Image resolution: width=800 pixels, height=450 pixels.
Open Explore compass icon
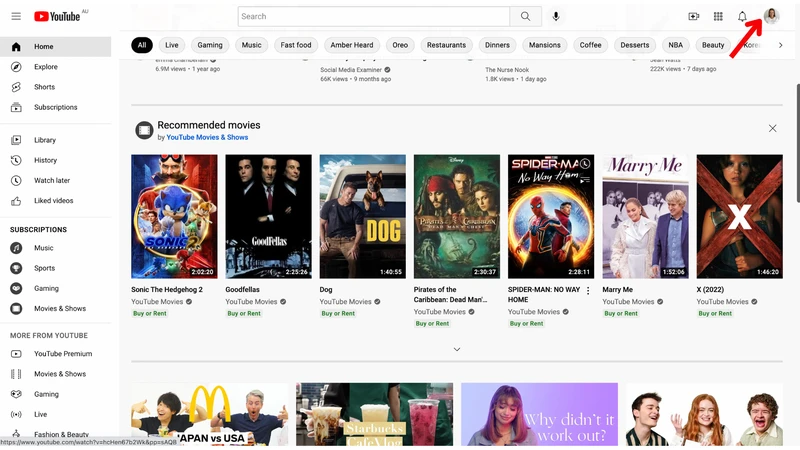[x=16, y=67]
